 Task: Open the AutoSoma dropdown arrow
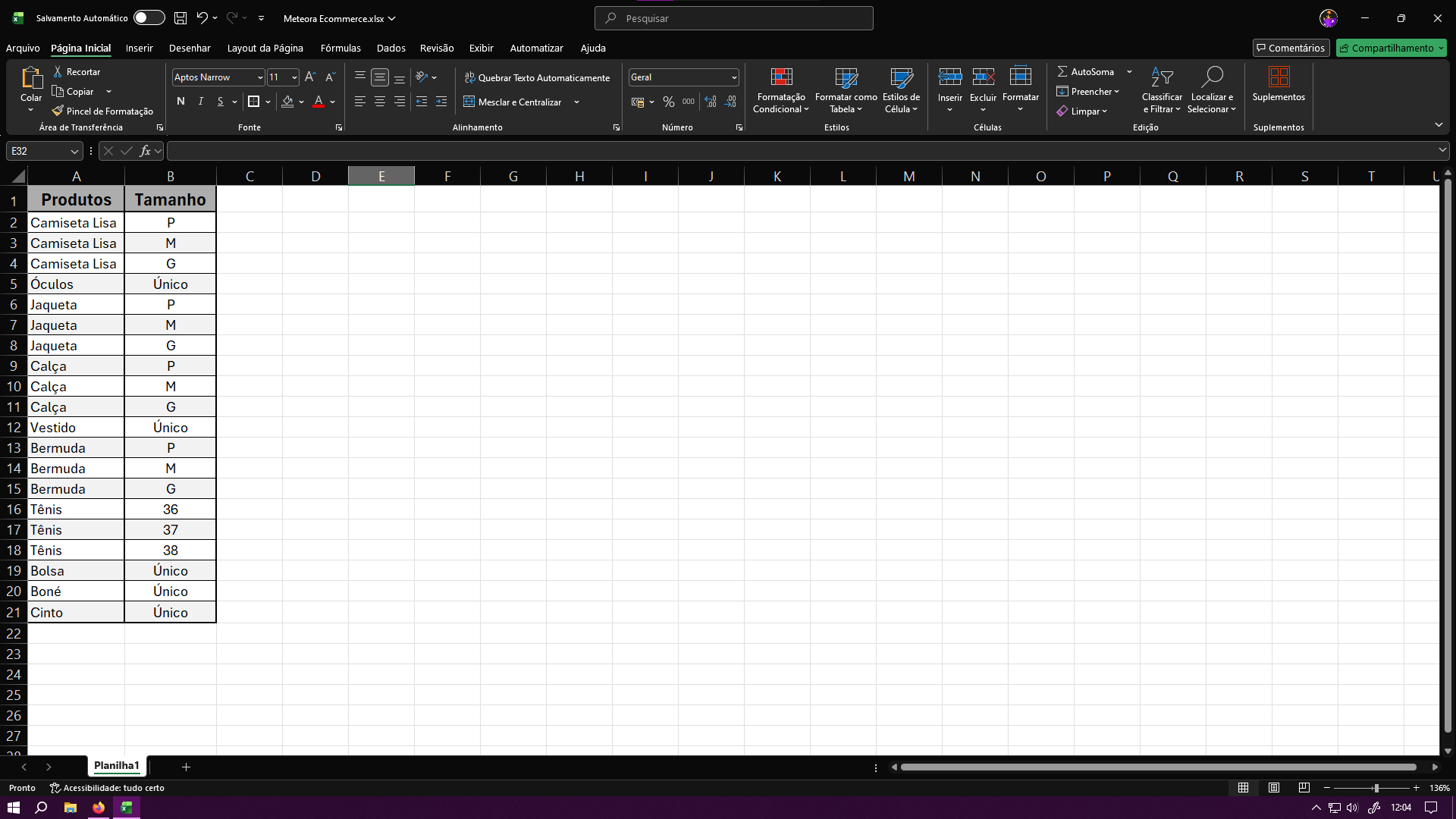point(1129,72)
